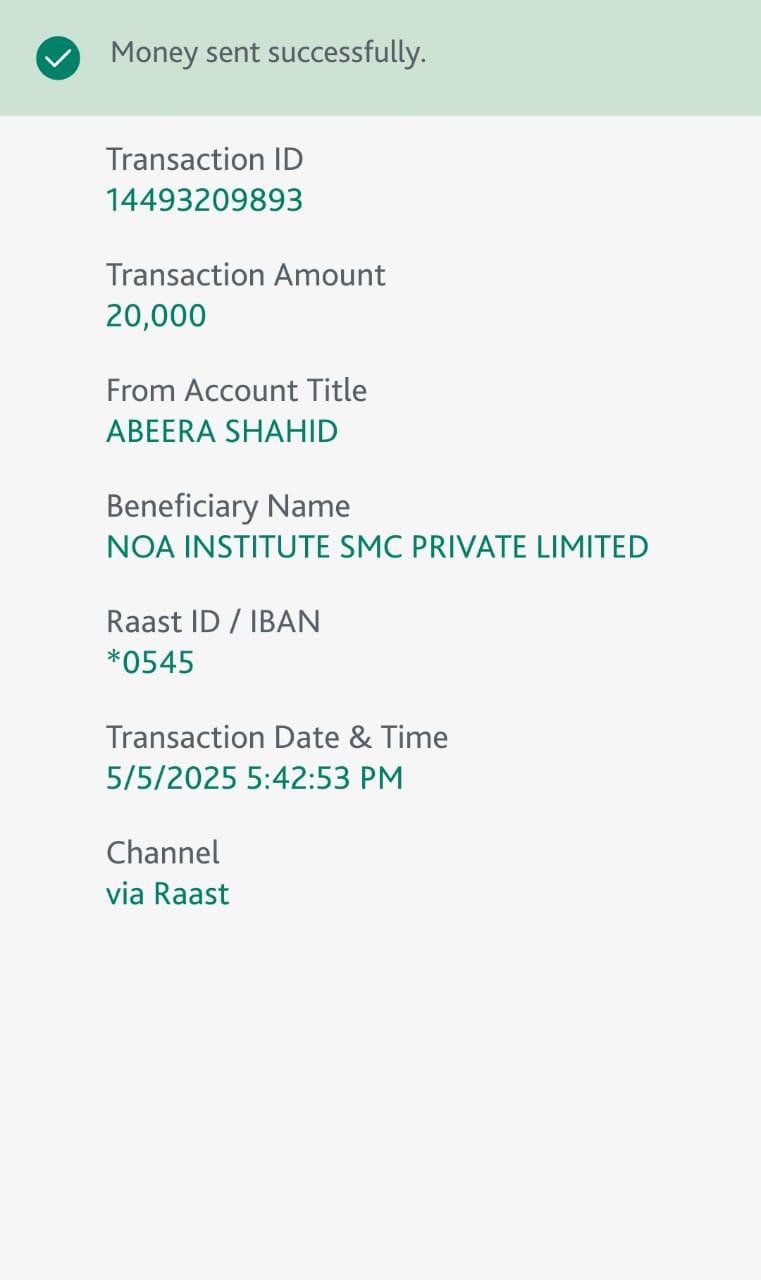Select the From Account Title label

pos(236,390)
